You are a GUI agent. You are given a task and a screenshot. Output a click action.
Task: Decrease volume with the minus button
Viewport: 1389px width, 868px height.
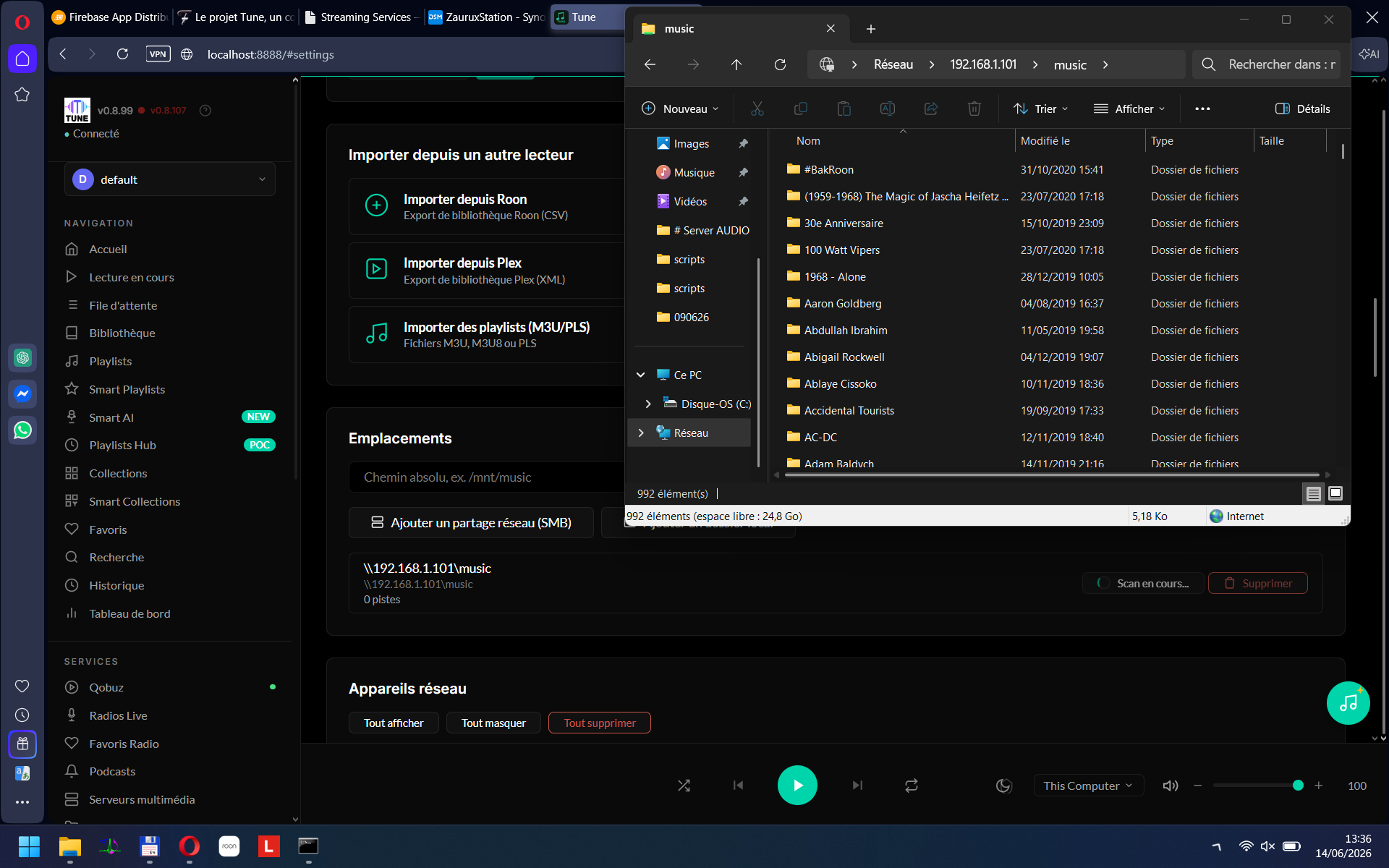[1198, 786]
